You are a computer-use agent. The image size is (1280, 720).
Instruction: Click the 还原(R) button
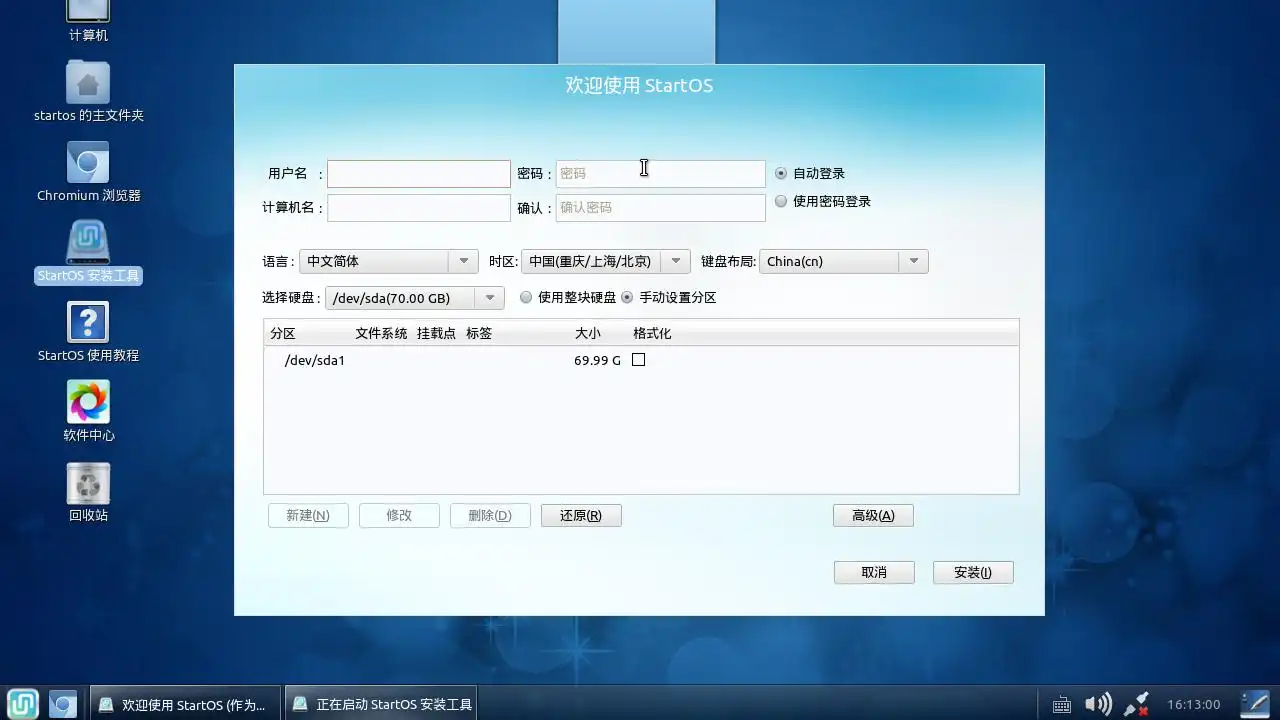[x=581, y=515]
